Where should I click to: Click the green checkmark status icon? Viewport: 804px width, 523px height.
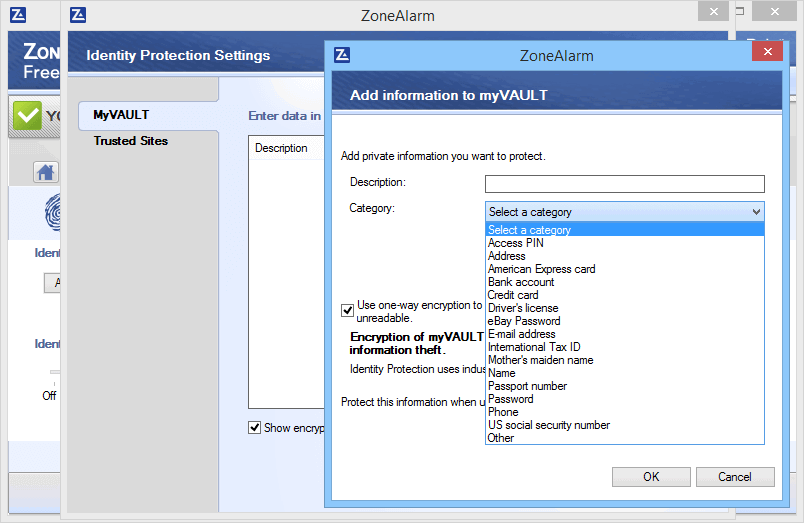point(27,115)
